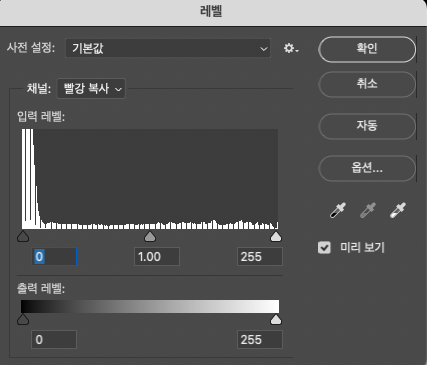This screenshot has width=427, height=365.
Task: Select the gray point eyedropper
Action: [x=368, y=210]
